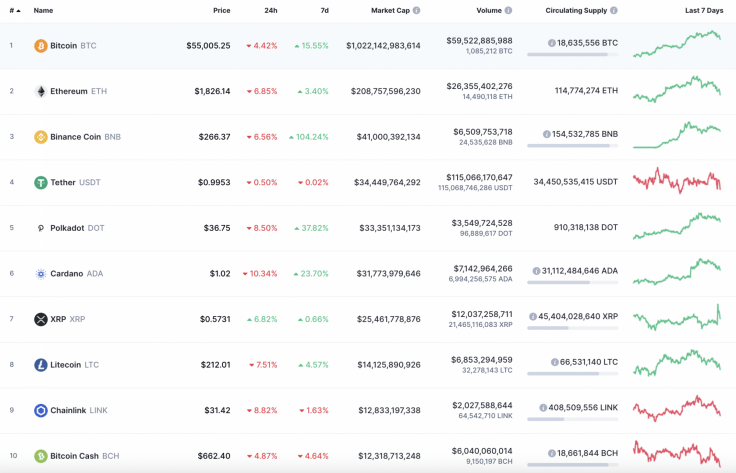Click info icon beside 45,404,028,640 XRP
This screenshot has width=736, height=473.
click(x=533, y=316)
